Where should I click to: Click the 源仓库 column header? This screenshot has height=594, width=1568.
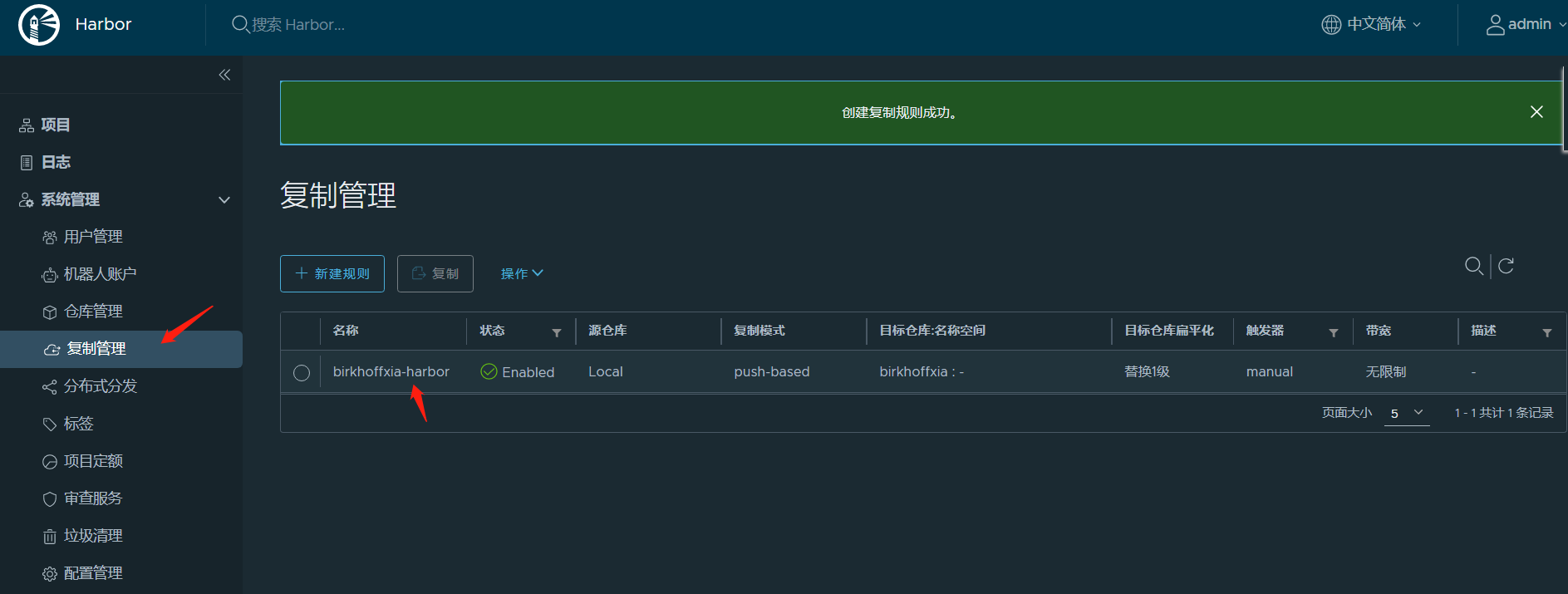(x=607, y=331)
